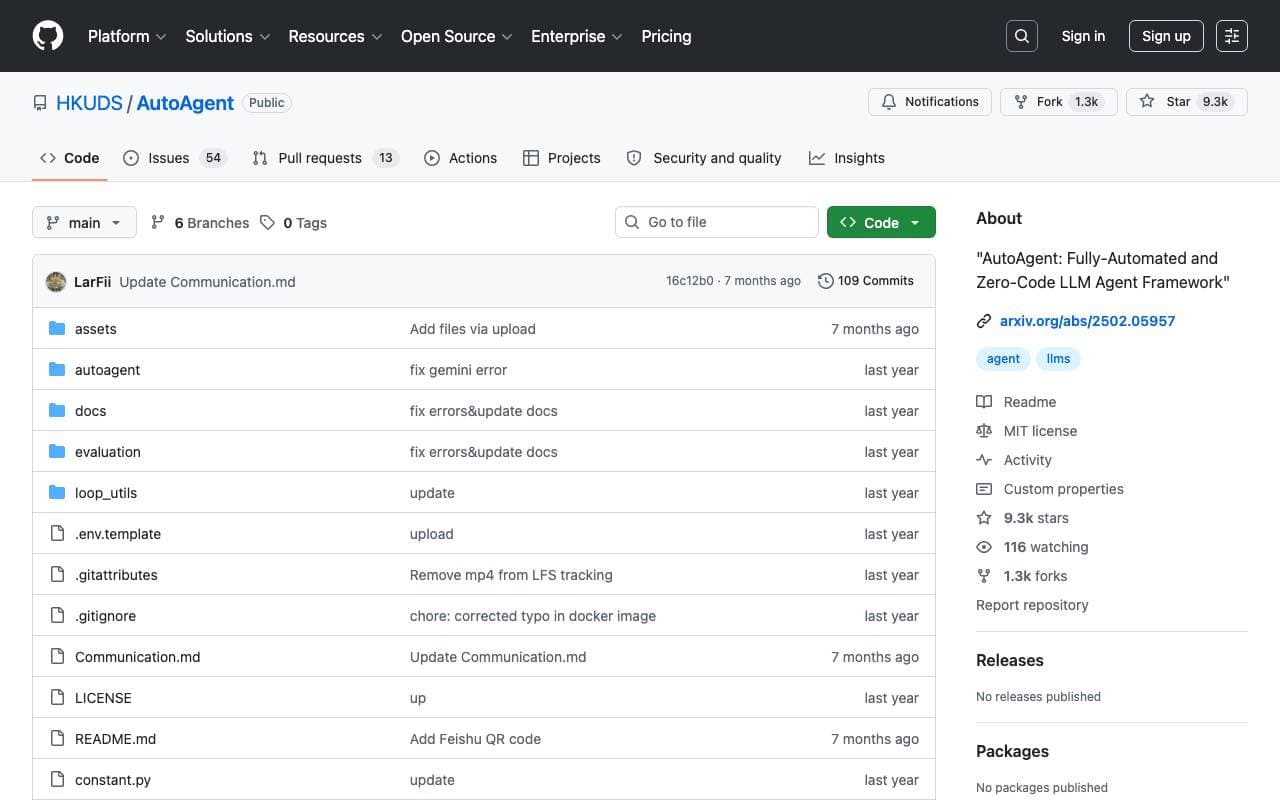Click the Custom properties icon
Screen dimensions: 1280x800
pyautogui.click(x=984, y=489)
